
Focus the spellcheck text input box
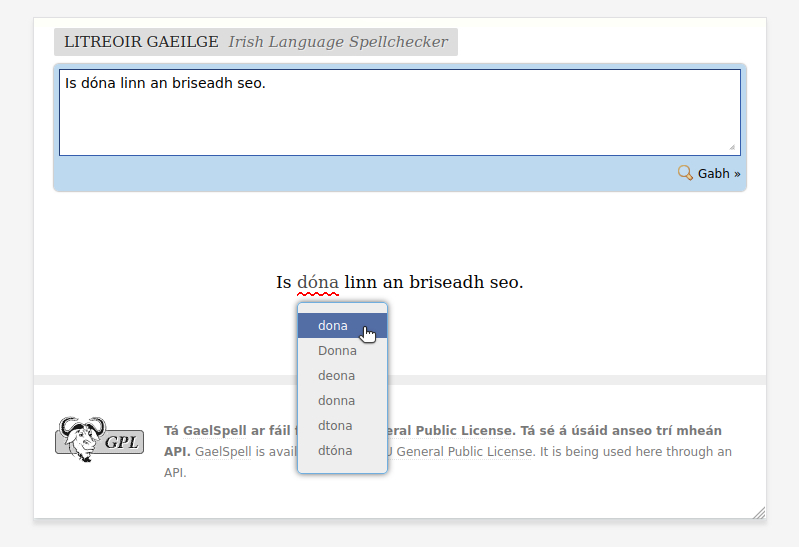coord(399,112)
